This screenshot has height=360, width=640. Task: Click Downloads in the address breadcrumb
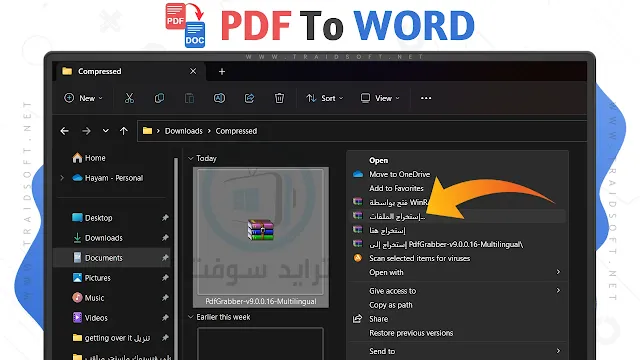coord(184,131)
